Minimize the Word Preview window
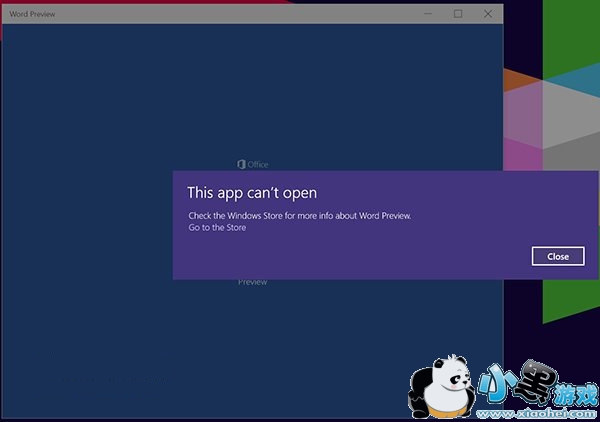This screenshot has height=422, width=600. tap(428, 14)
